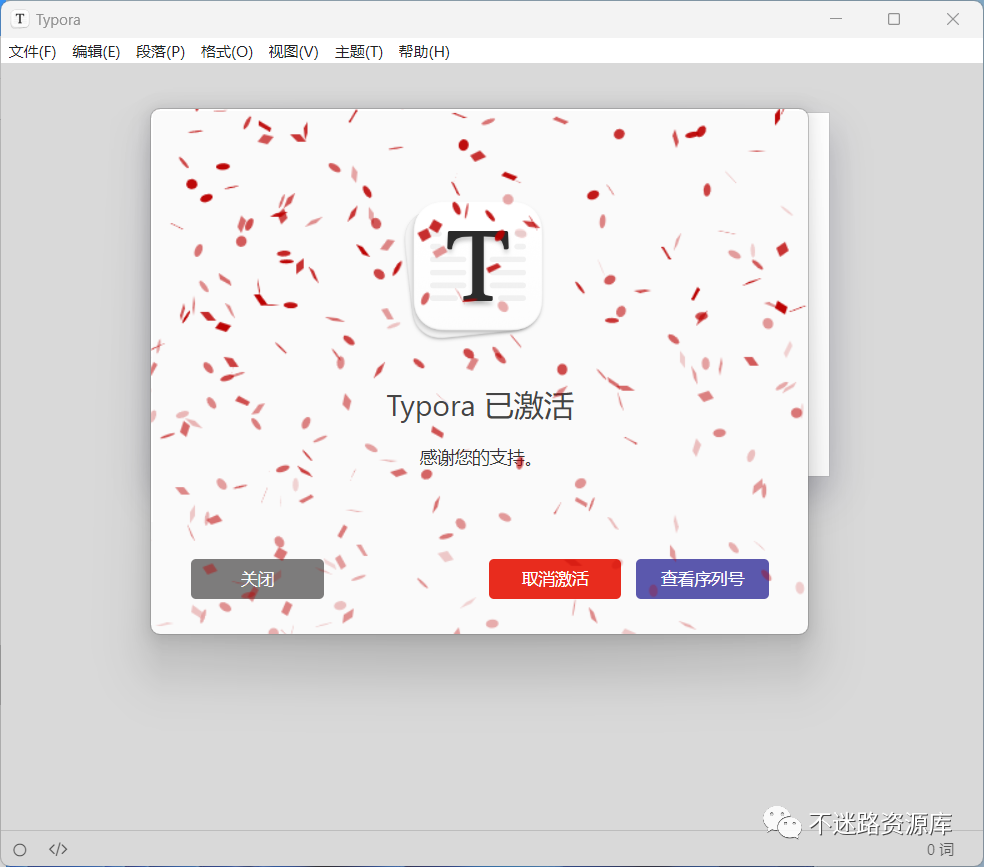The width and height of the screenshot is (984, 867).
Task: Open the 段落(P) menu
Action: 160,51
